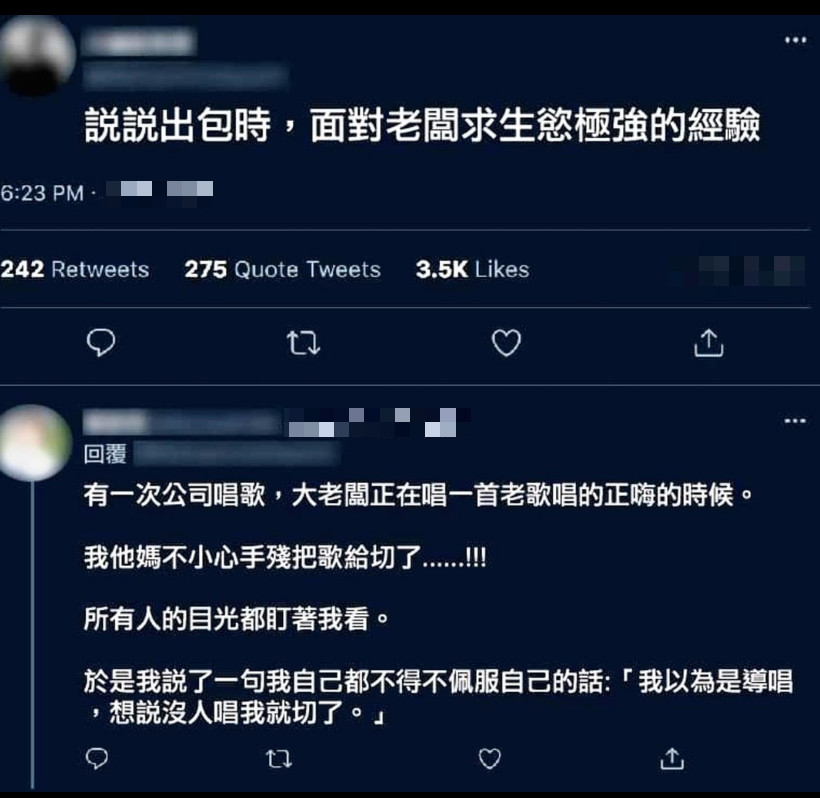Screen dimensions: 820x798
Task: Open the original poster's profile picture
Action: coord(37,55)
